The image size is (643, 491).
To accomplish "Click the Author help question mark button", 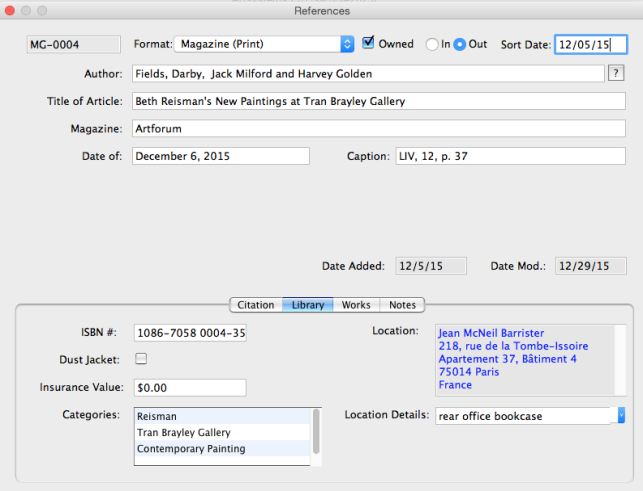I will click(x=615, y=73).
